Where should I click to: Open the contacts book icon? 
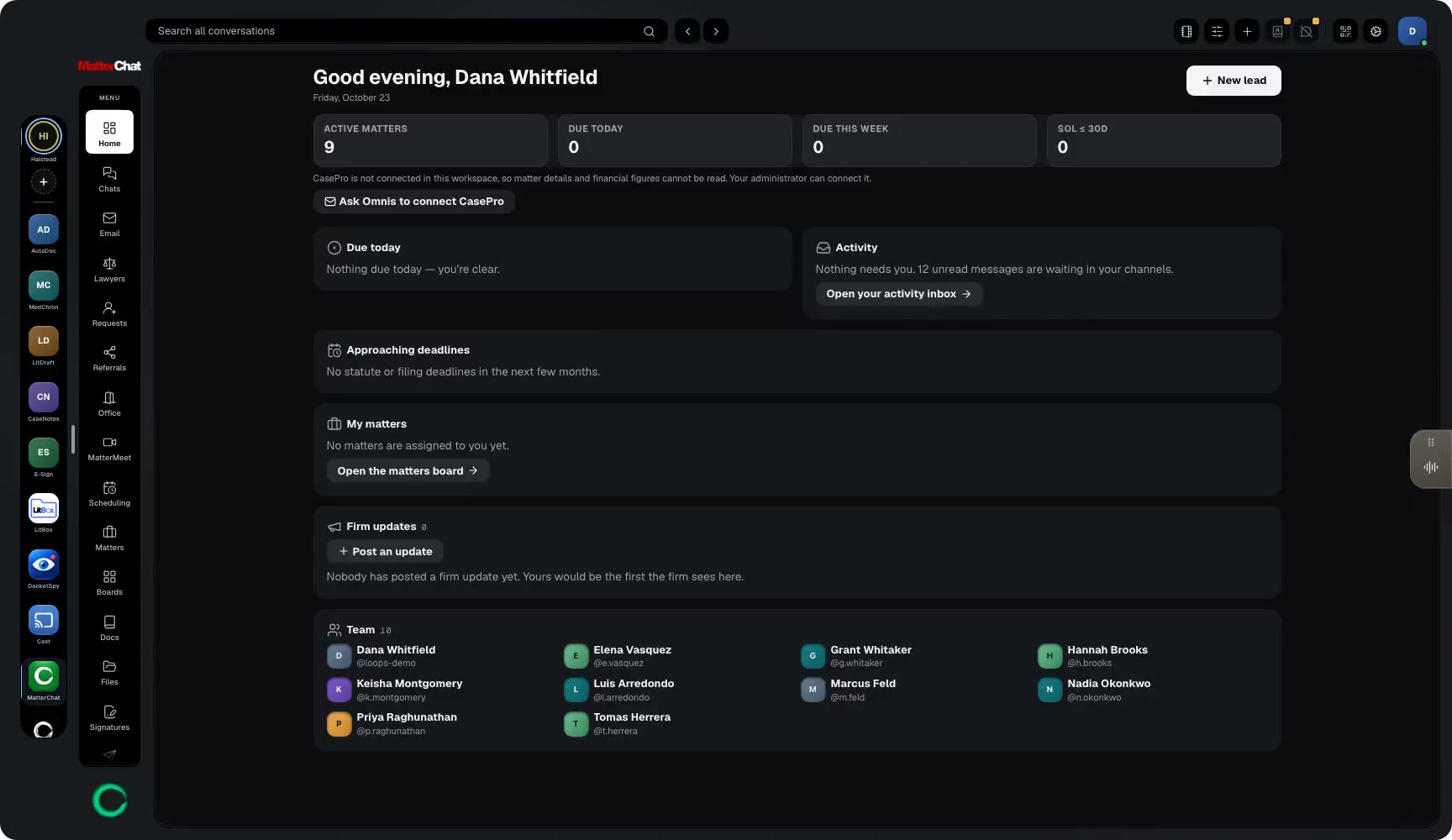[x=1277, y=31]
